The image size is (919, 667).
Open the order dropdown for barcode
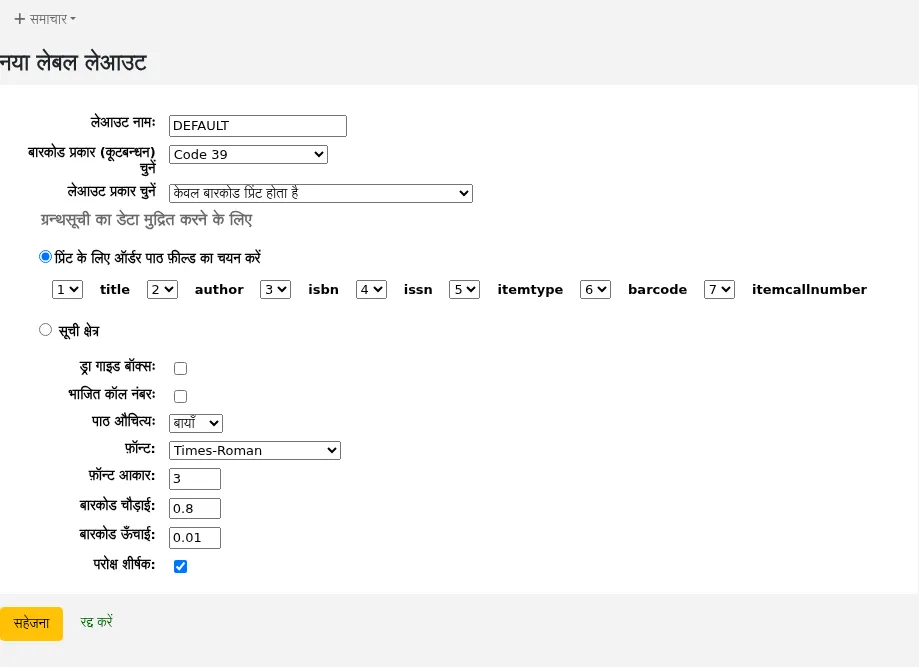(x=595, y=290)
